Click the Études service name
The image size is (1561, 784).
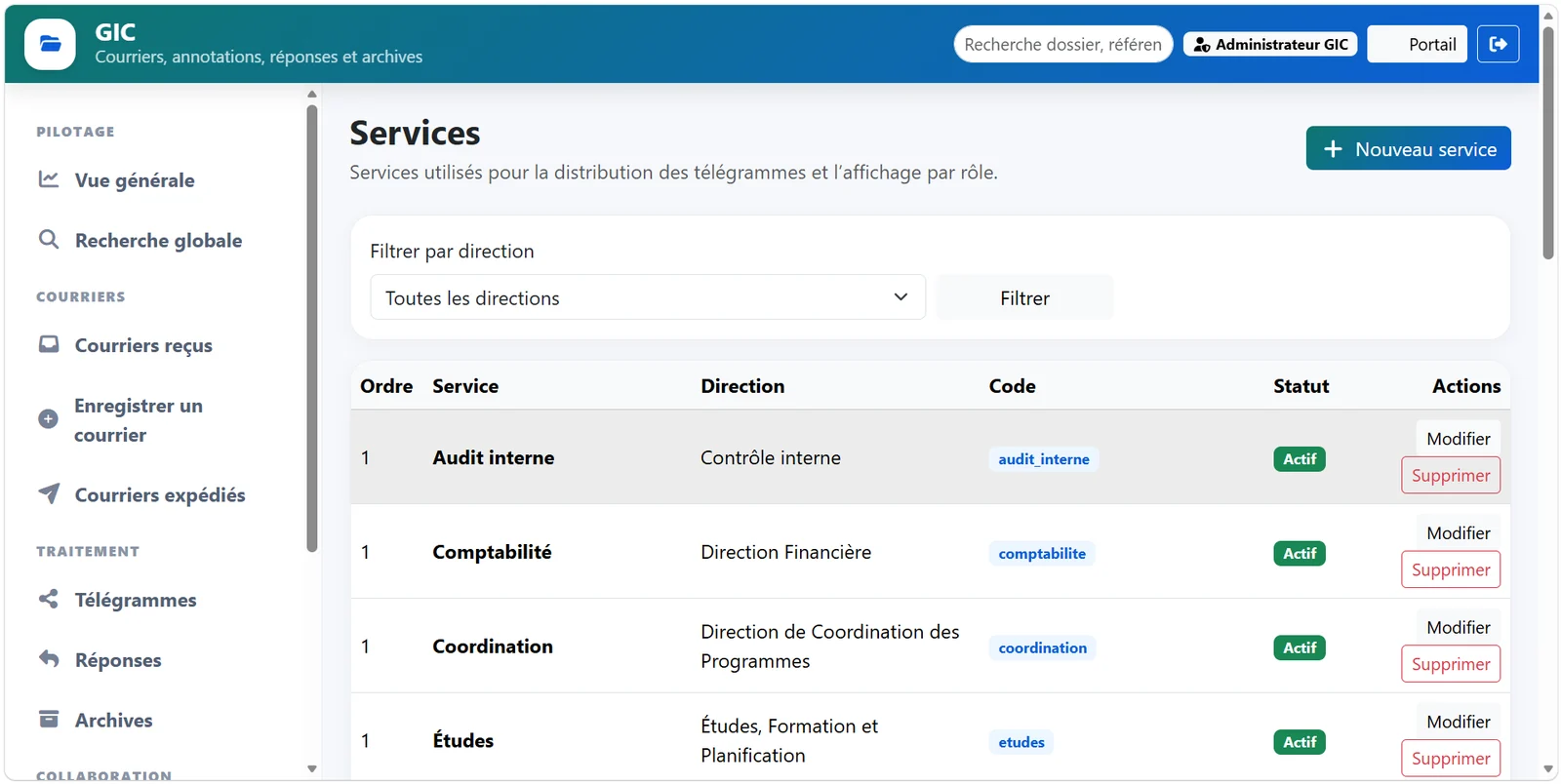462,741
